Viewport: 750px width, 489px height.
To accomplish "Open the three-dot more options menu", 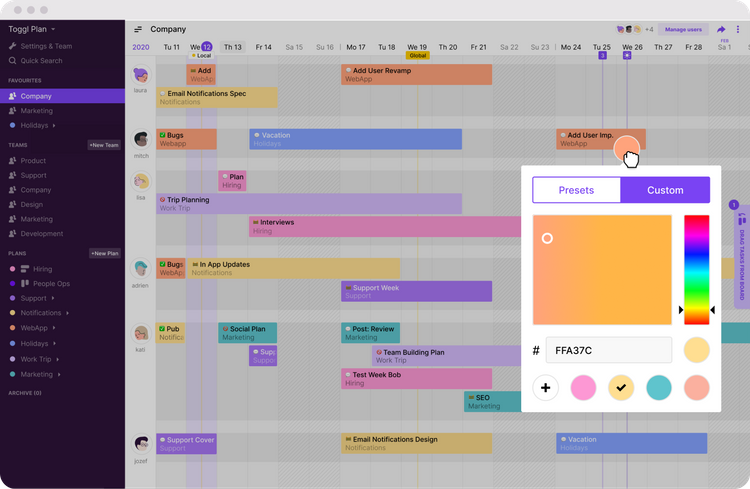I will tap(738, 30).
